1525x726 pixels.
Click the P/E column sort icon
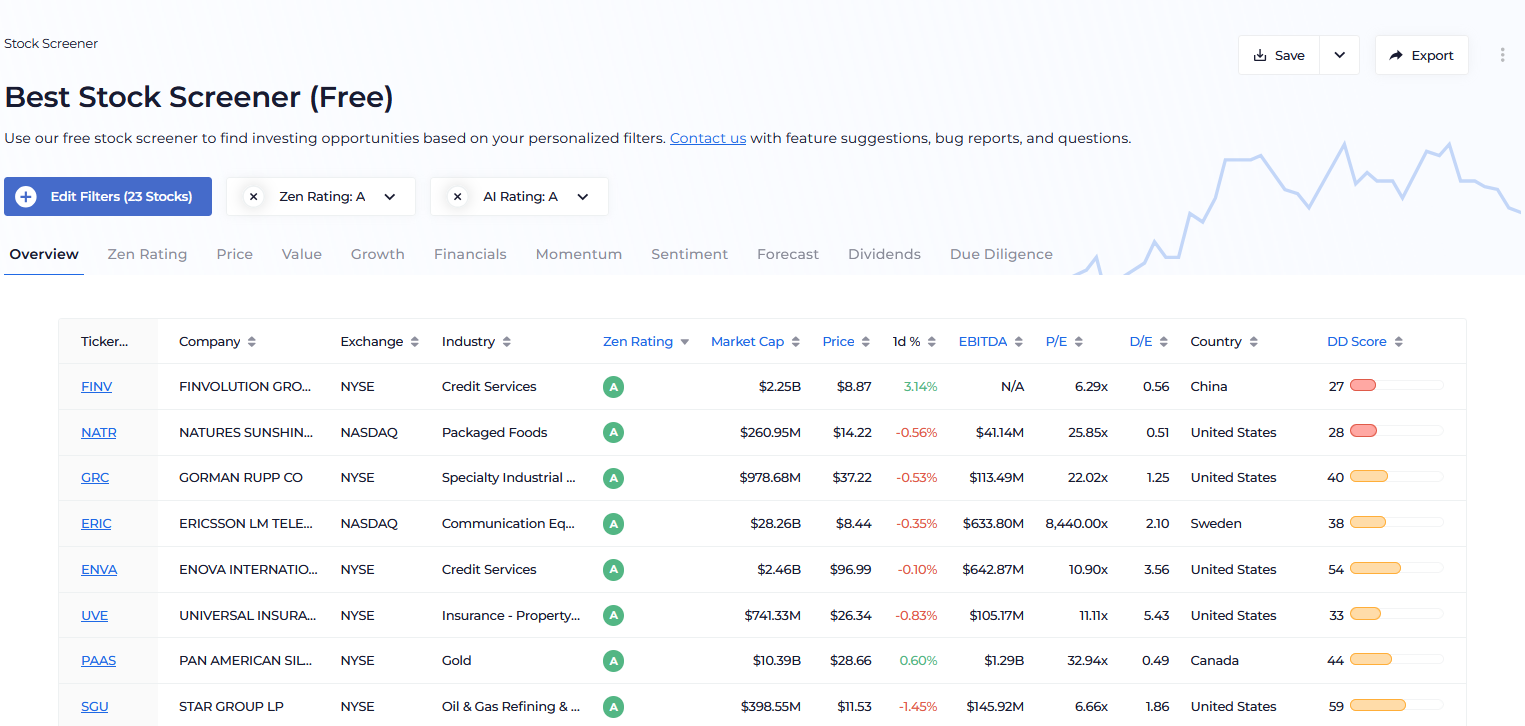1079,342
